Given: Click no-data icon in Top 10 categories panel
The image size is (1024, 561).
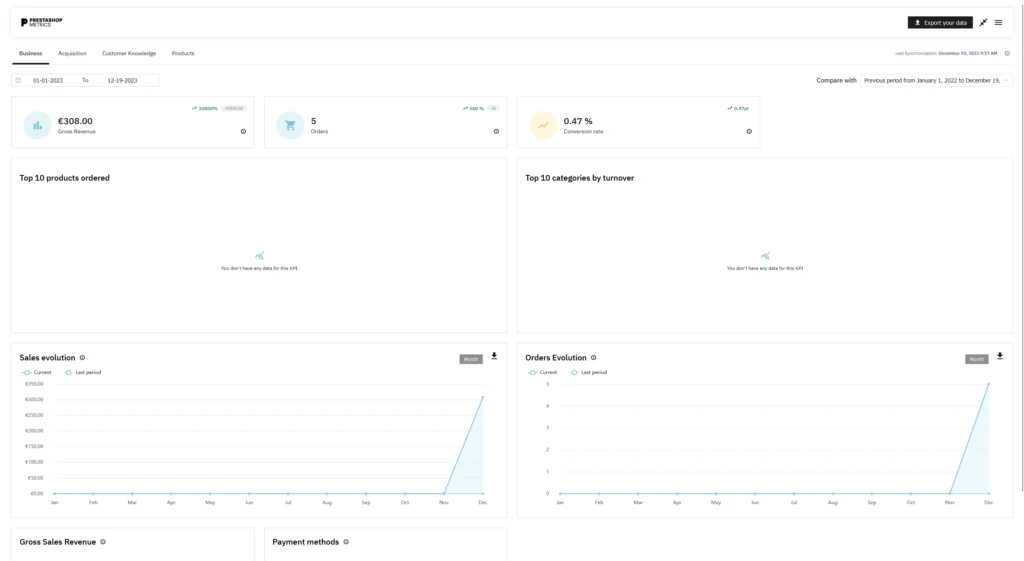Looking at the screenshot, I should coord(765,256).
